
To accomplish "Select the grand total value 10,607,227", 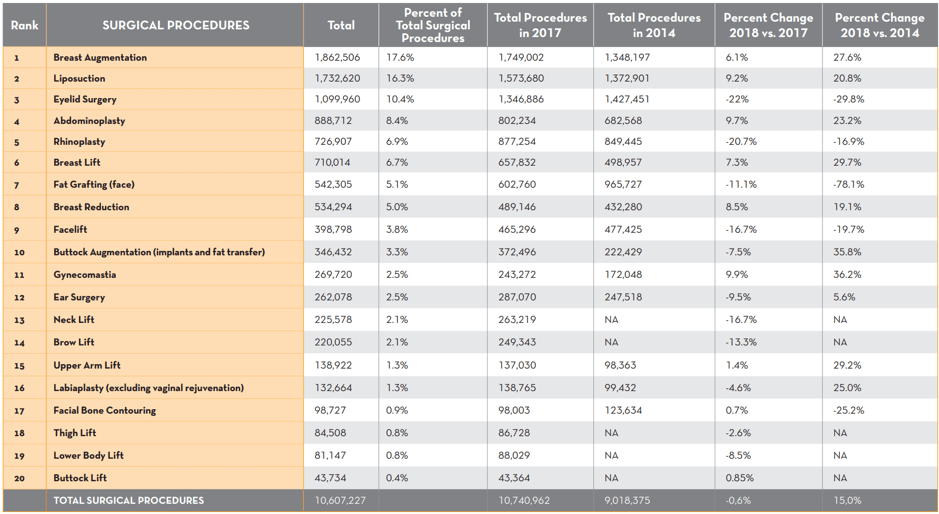I will point(341,500).
